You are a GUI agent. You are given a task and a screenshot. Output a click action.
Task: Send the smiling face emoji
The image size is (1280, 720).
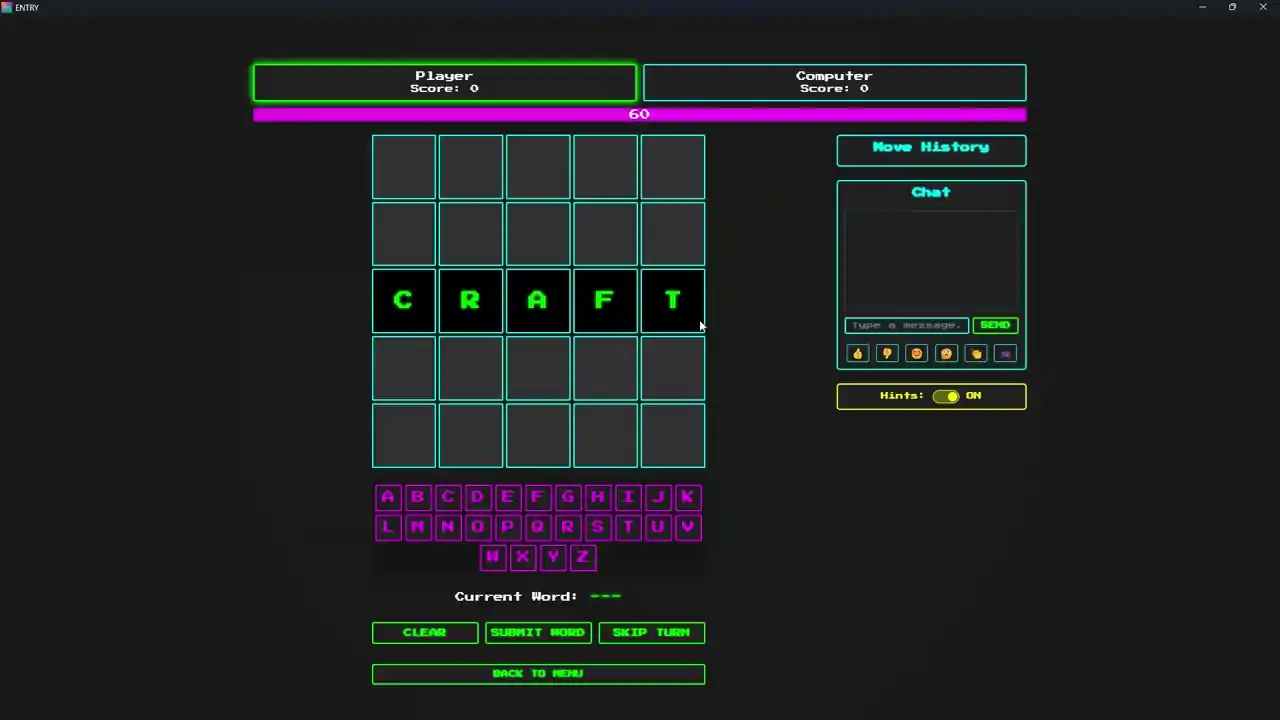pyautogui.click(x=916, y=353)
